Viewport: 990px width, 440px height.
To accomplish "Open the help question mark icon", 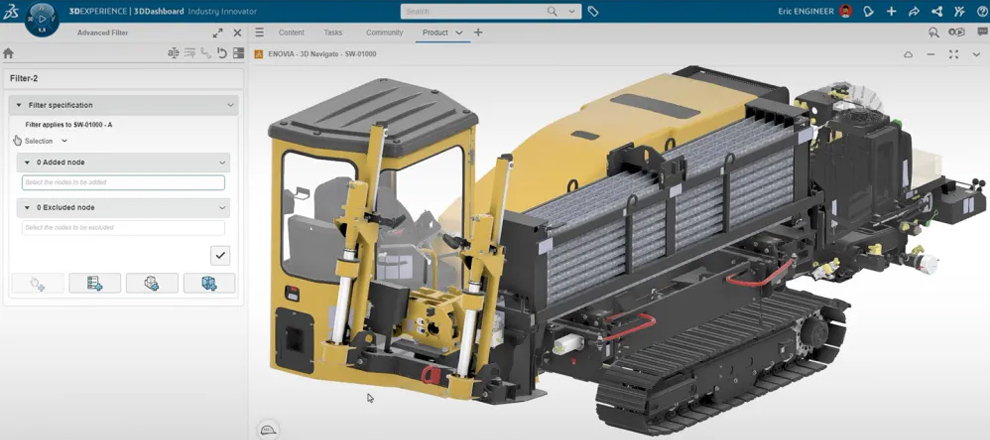I will (981, 11).
